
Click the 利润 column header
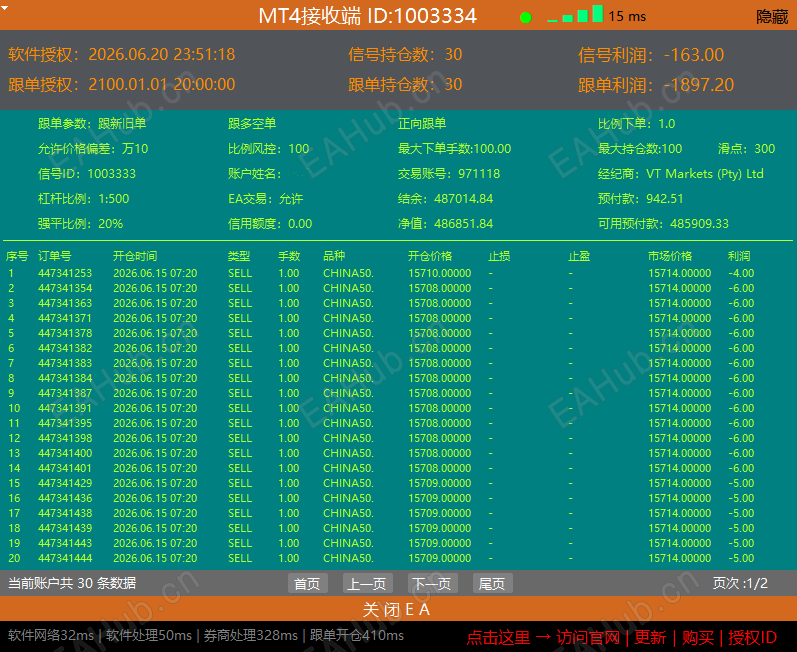point(739,256)
